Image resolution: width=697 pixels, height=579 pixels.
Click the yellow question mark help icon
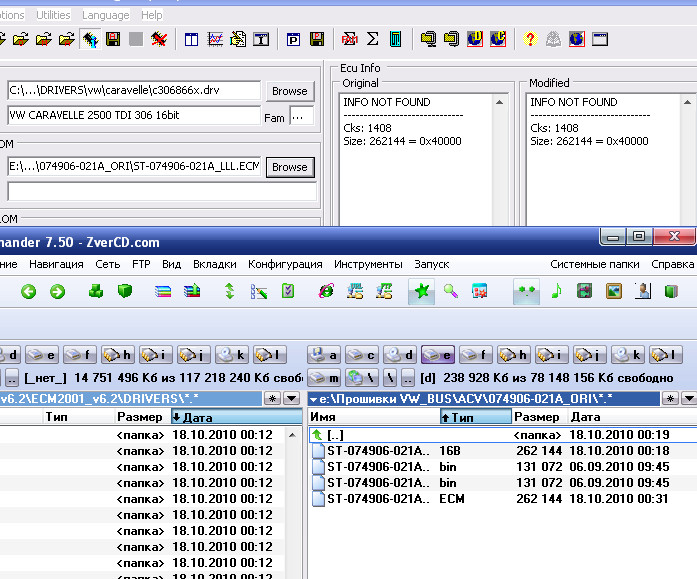click(x=530, y=40)
